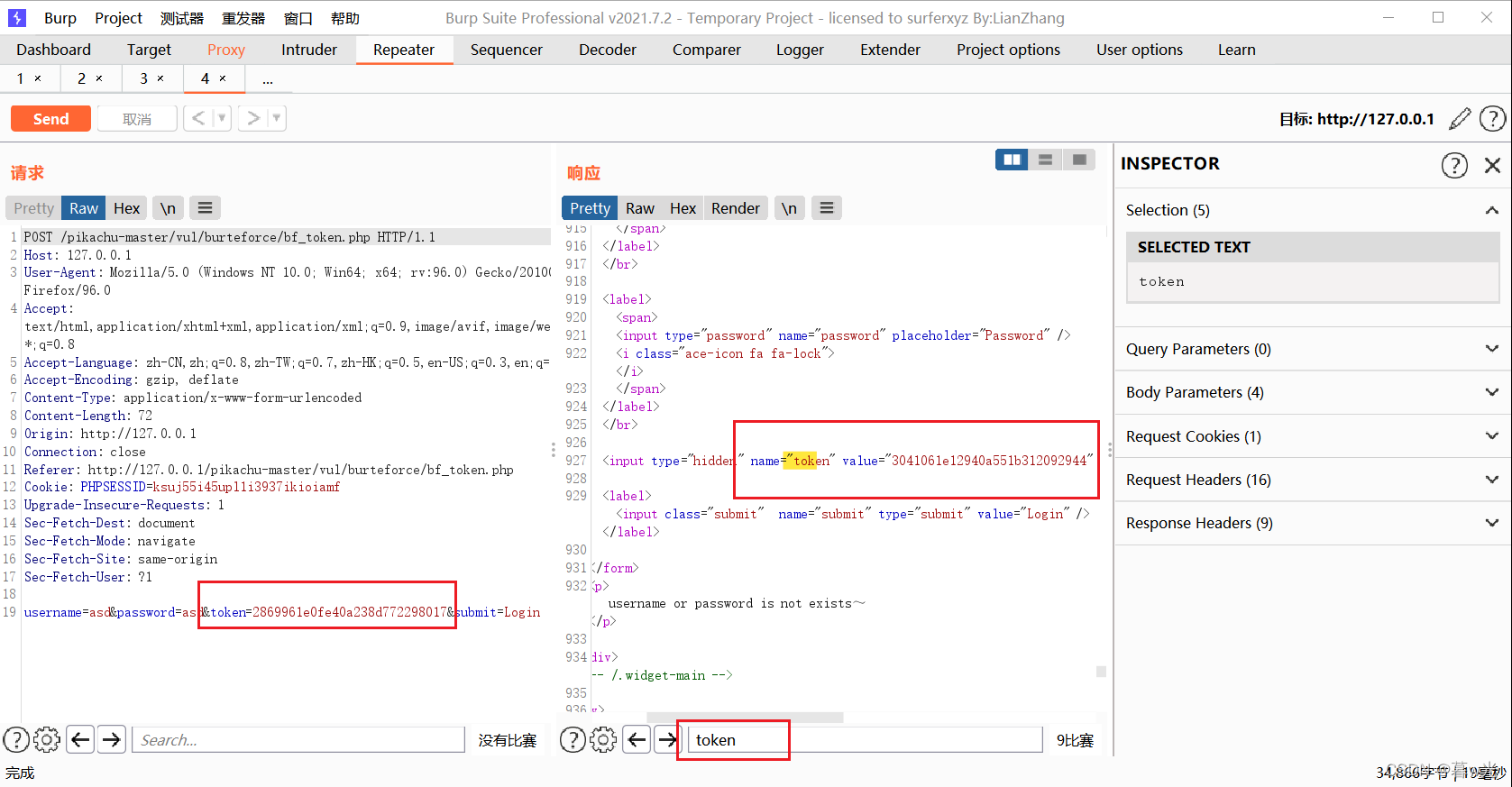The width and height of the screenshot is (1512, 787).
Task: Go to previous request search match
Action: [x=80, y=740]
